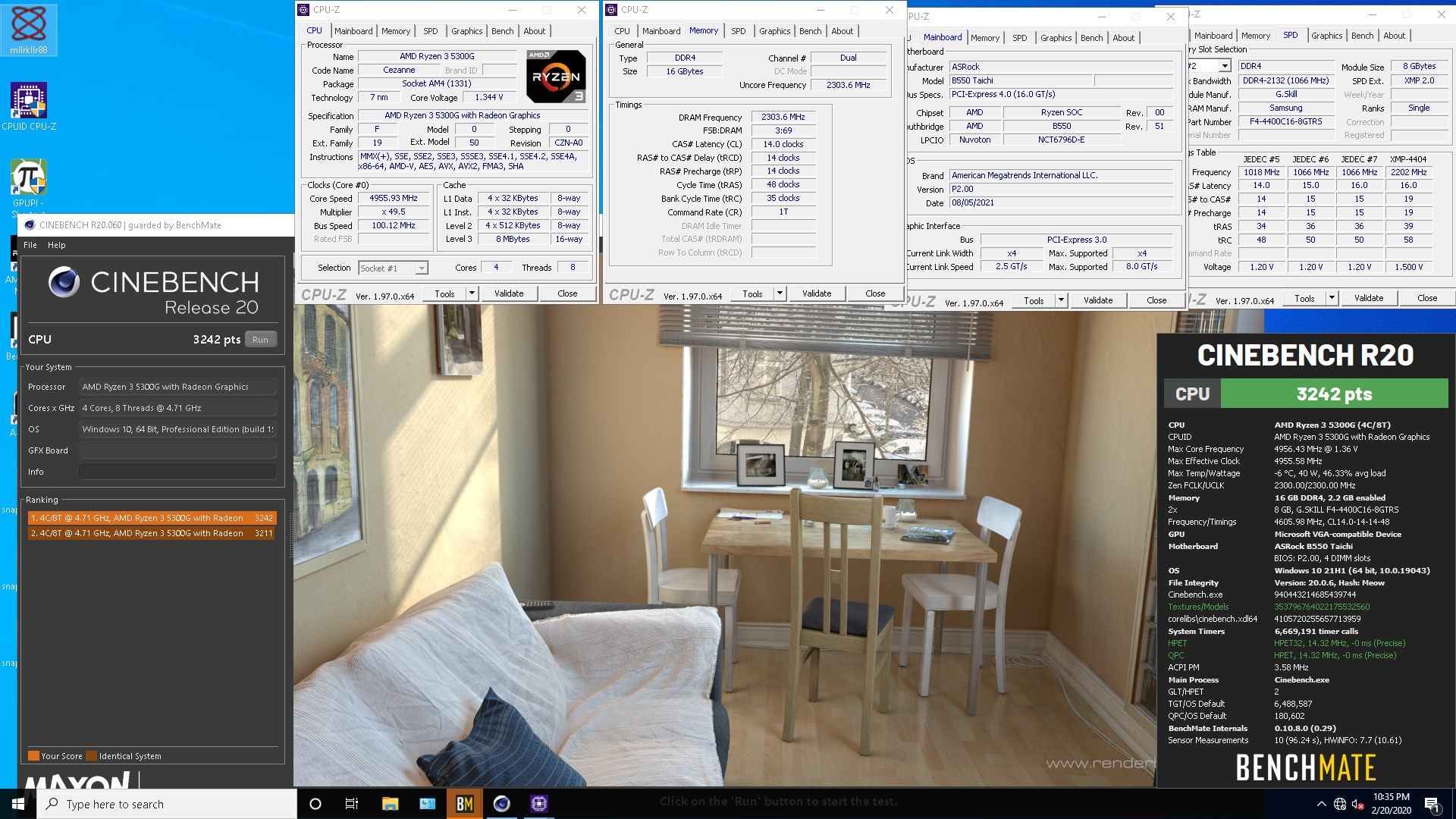1456x819 pixels.
Task: Open BenchMate (BM) taskbar icon
Action: point(465,804)
